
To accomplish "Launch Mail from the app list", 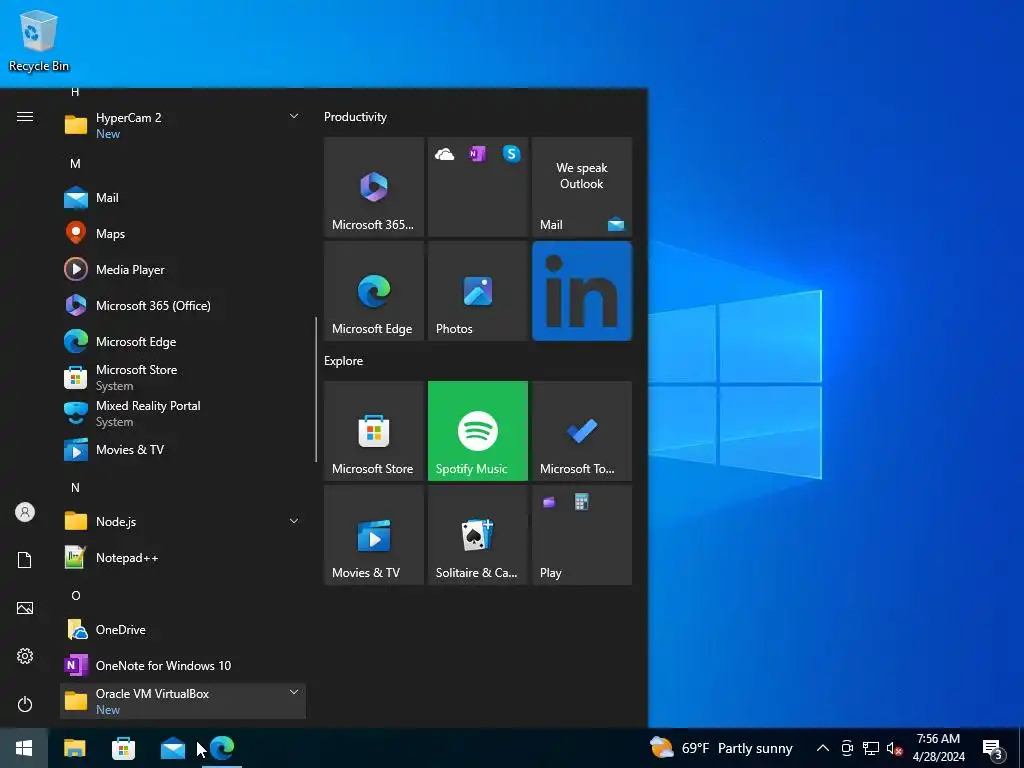I will tap(183, 197).
